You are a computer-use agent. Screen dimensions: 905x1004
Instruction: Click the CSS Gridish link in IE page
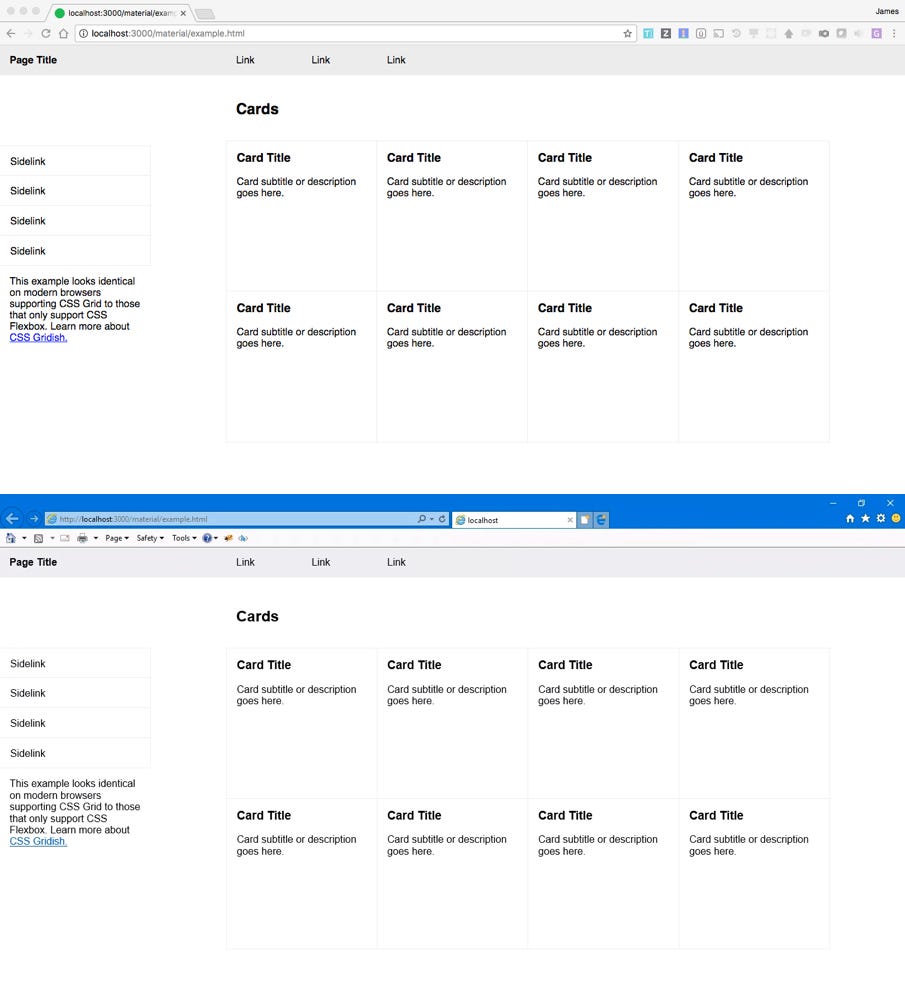coord(38,841)
